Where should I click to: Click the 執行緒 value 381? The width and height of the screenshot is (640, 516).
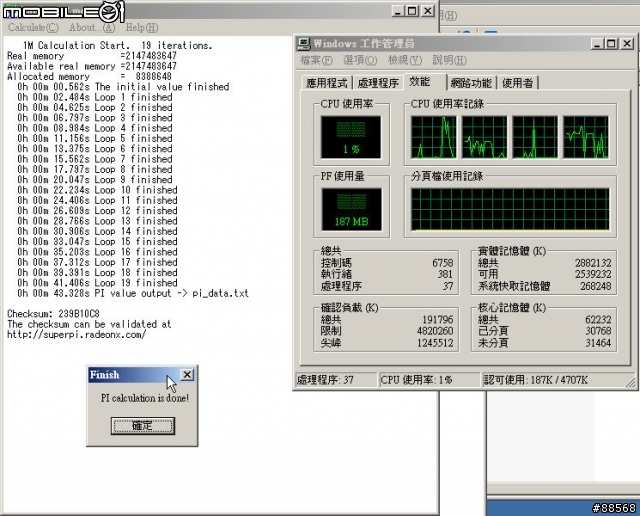pyautogui.click(x=445, y=274)
